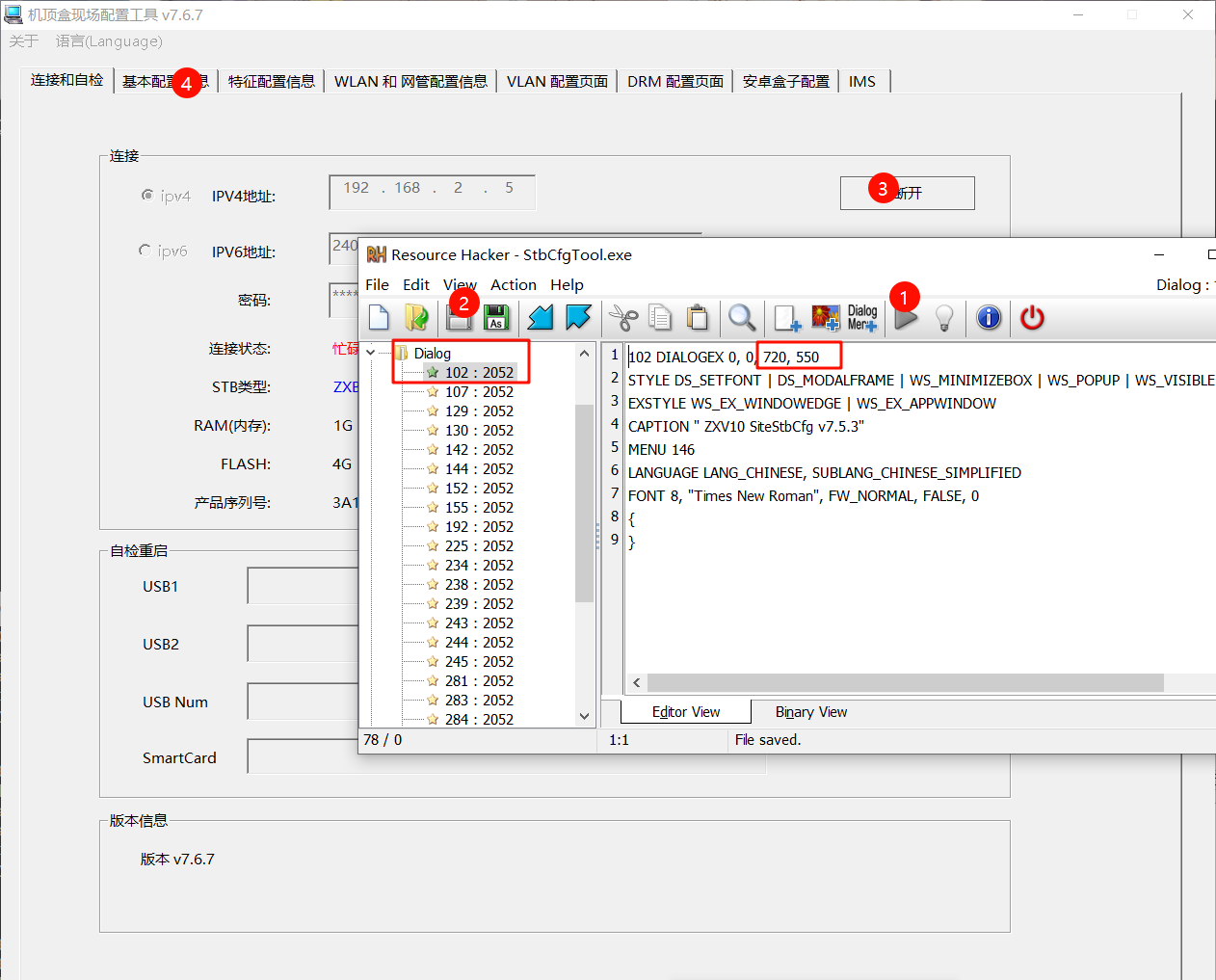Open the Action menu in Resource Hacker
This screenshot has width=1216, height=980.
[x=514, y=284]
